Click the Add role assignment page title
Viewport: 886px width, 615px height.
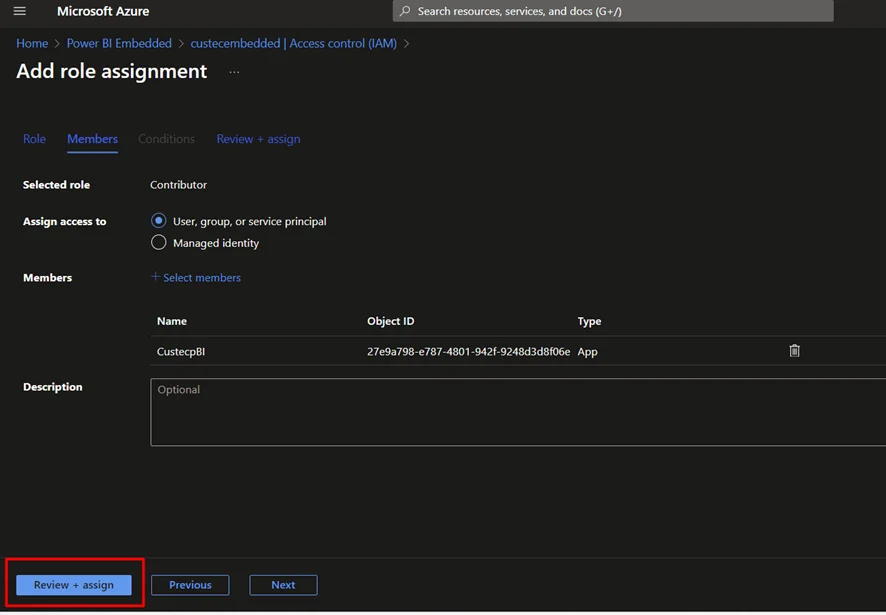pyautogui.click(x=112, y=71)
